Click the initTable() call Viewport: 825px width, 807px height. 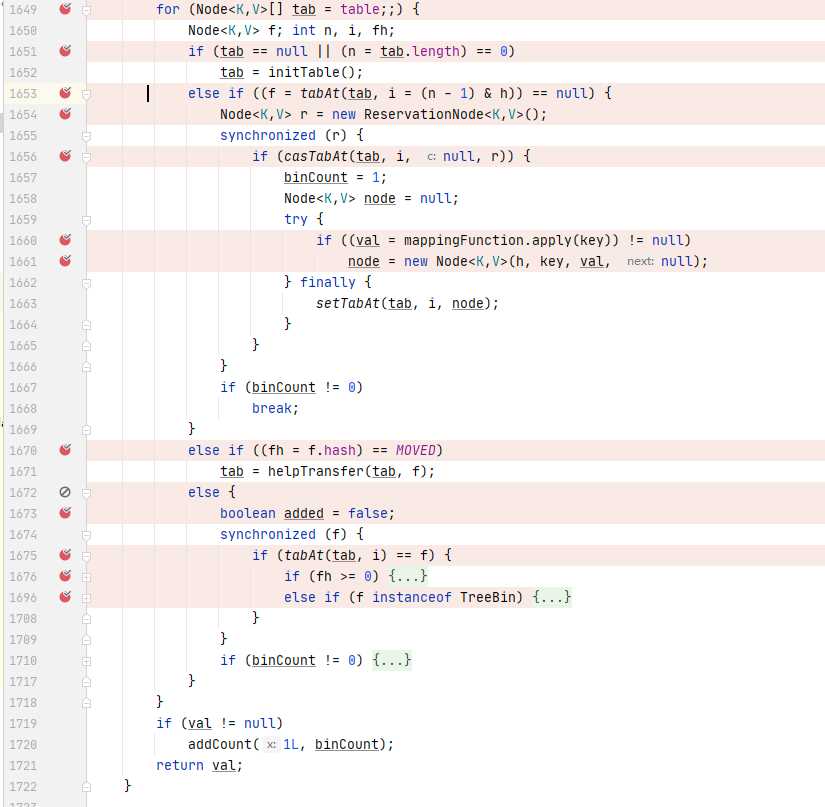coord(310,72)
